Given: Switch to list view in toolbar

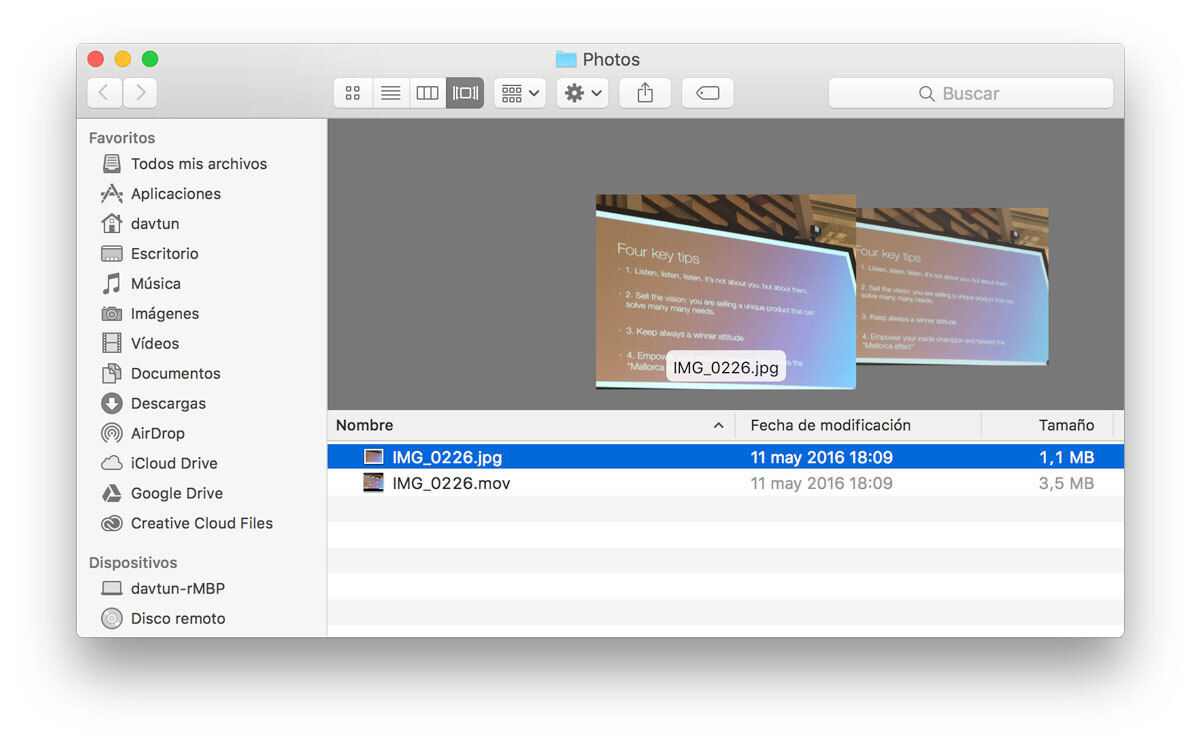Looking at the screenshot, I should coord(390,93).
